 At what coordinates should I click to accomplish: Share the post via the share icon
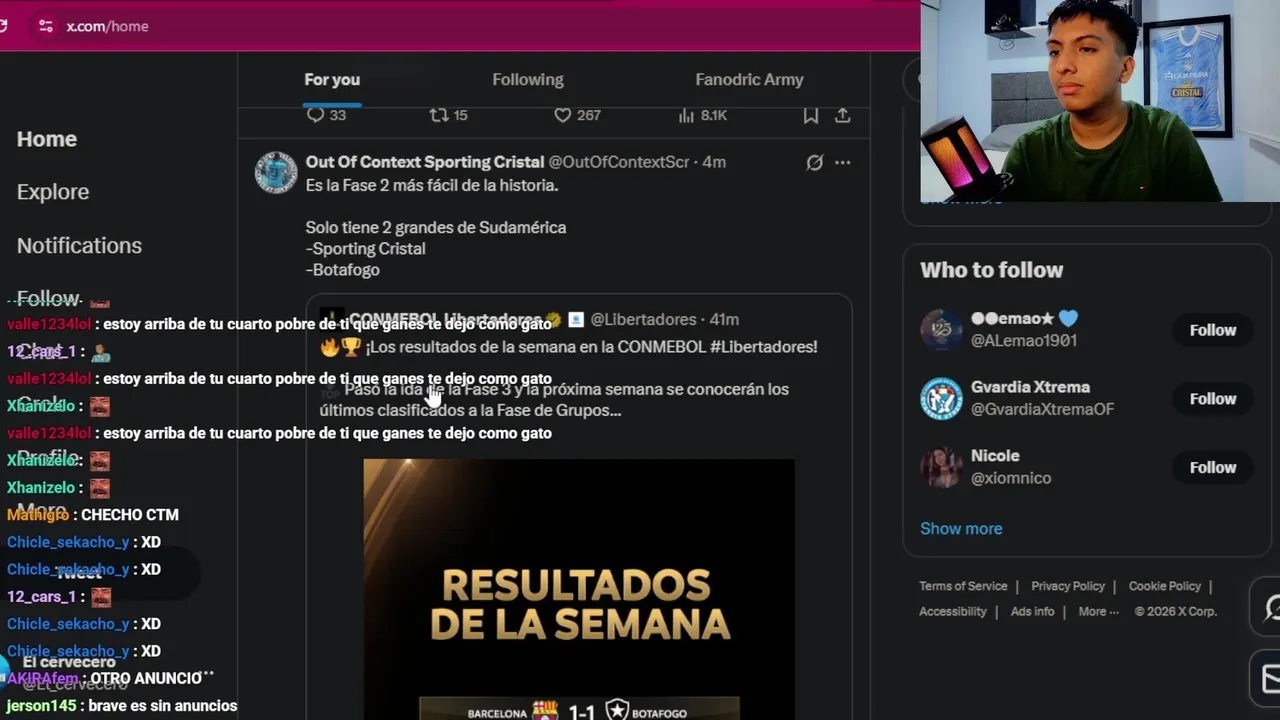(843, 116)
